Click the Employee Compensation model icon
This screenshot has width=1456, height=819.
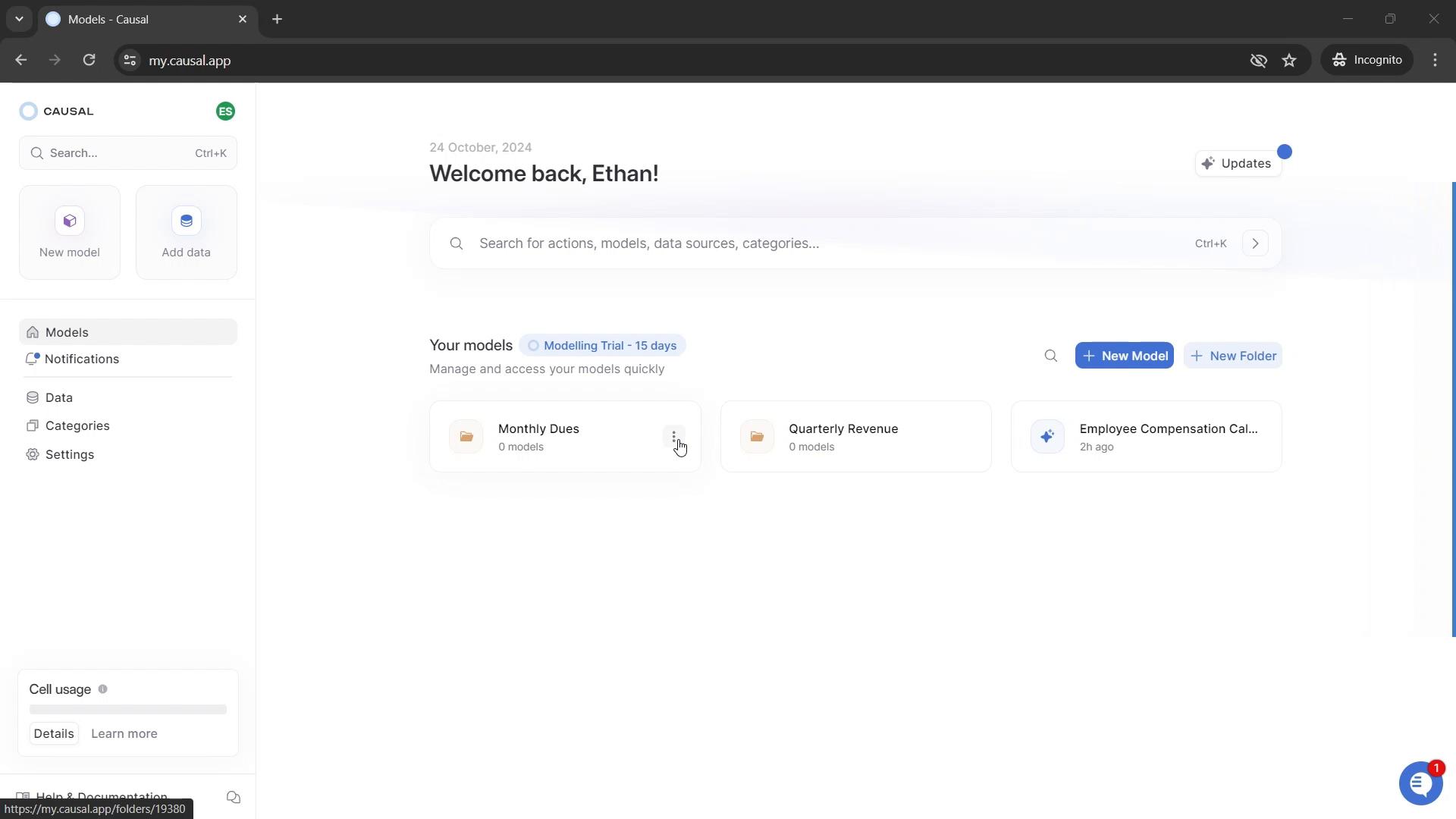coord(1048,436)
